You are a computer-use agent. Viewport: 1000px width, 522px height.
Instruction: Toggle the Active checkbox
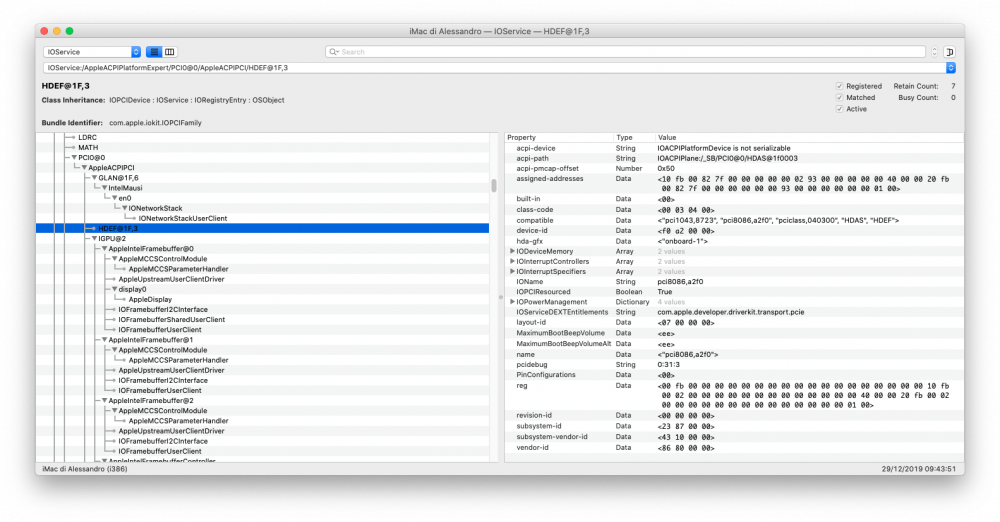[x=839, y=109]
